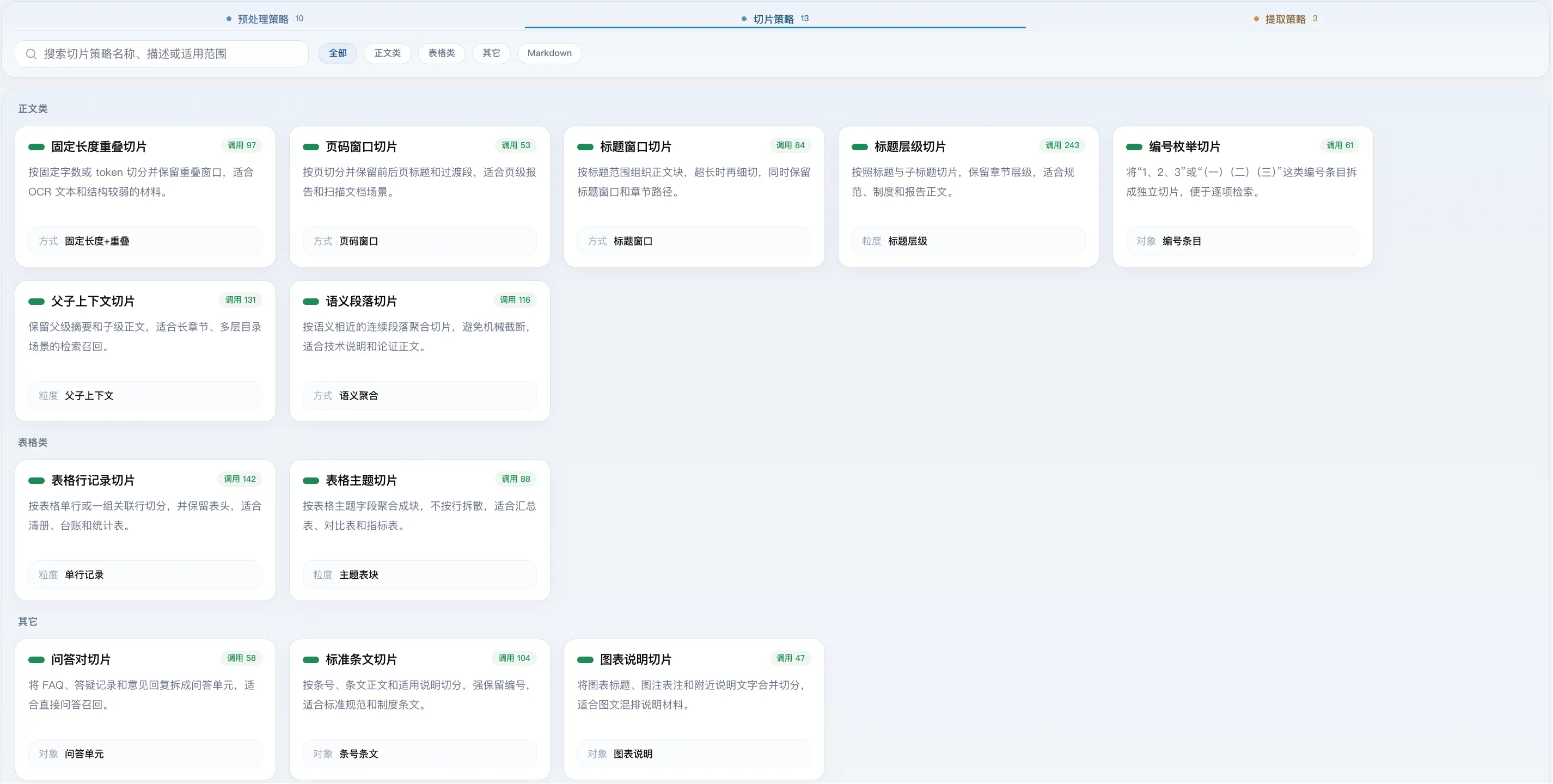Click the 调用 243 usage badge
The height and width of the screenshot is (784, 1553).
coord(1062,145)
